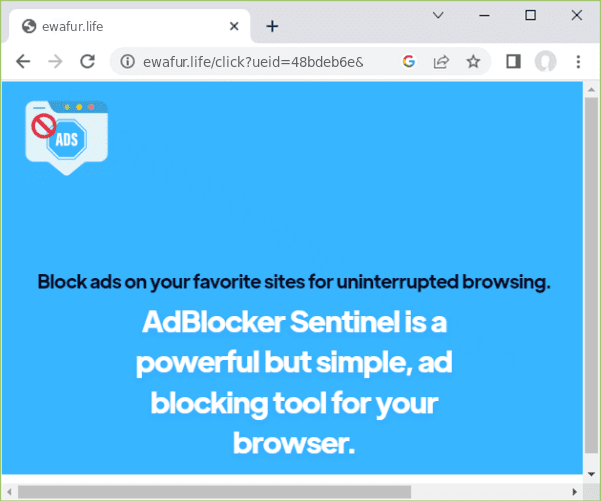Click the browser back arrow
This screenshot has height=501, width=601.
tap(23, 62)
